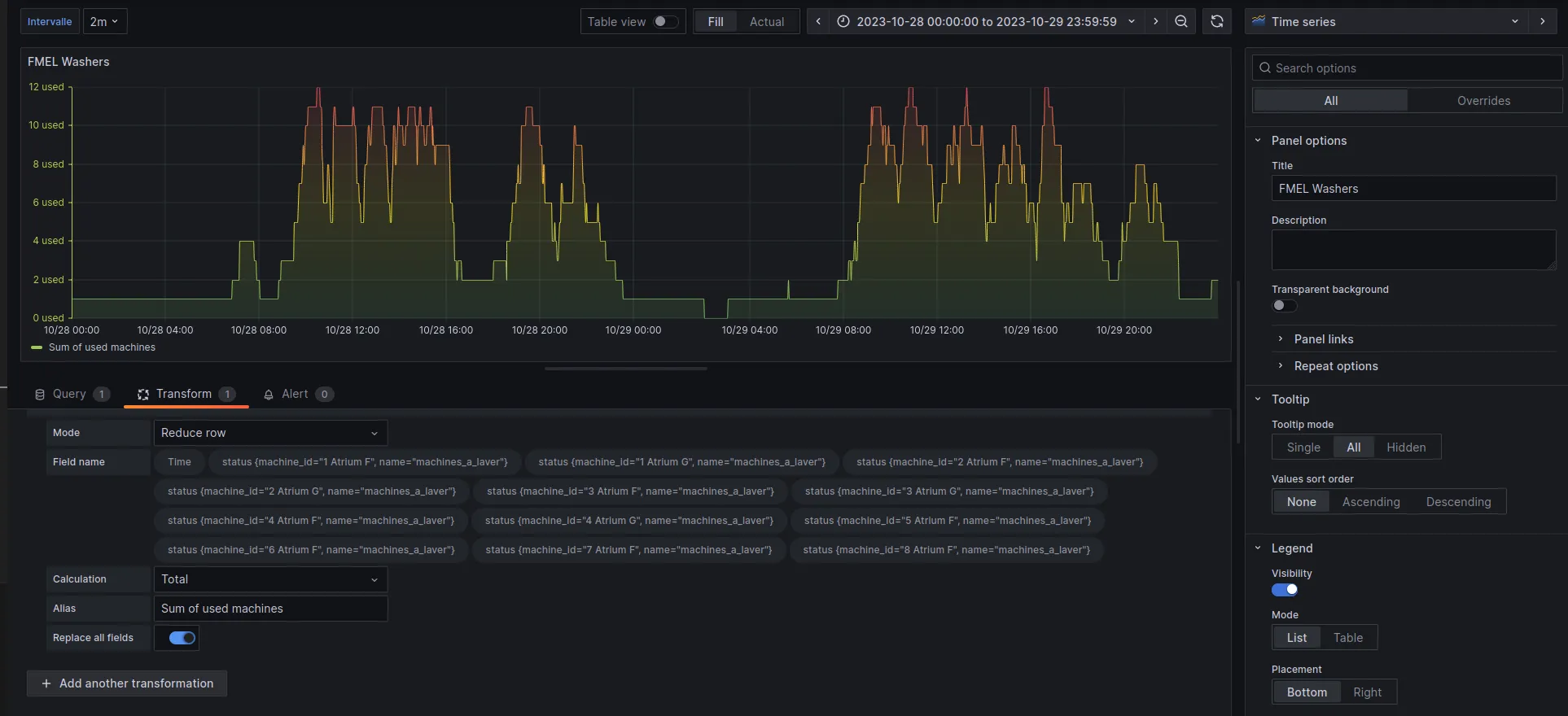This screenshot has height=716, width=1568.
Task: Switch to the Transform tab
Action: [x=186, y=395]
